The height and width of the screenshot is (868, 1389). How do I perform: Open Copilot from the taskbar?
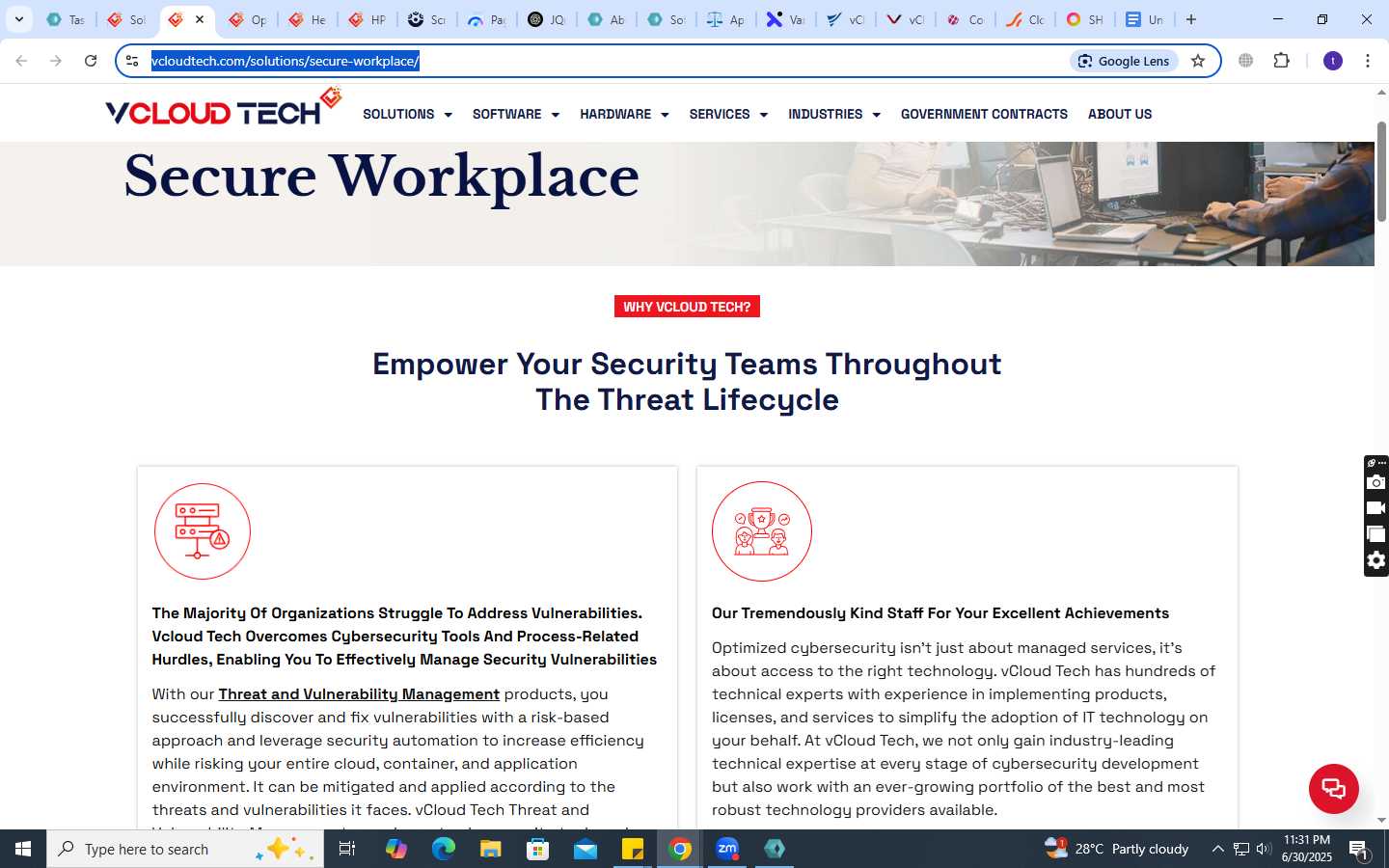(395, 849)
